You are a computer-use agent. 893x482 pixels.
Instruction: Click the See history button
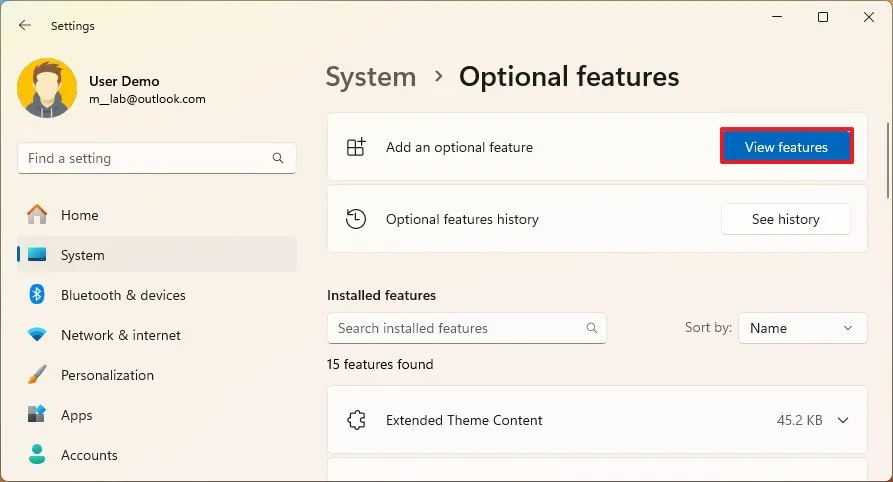click(x=786, y=219)
